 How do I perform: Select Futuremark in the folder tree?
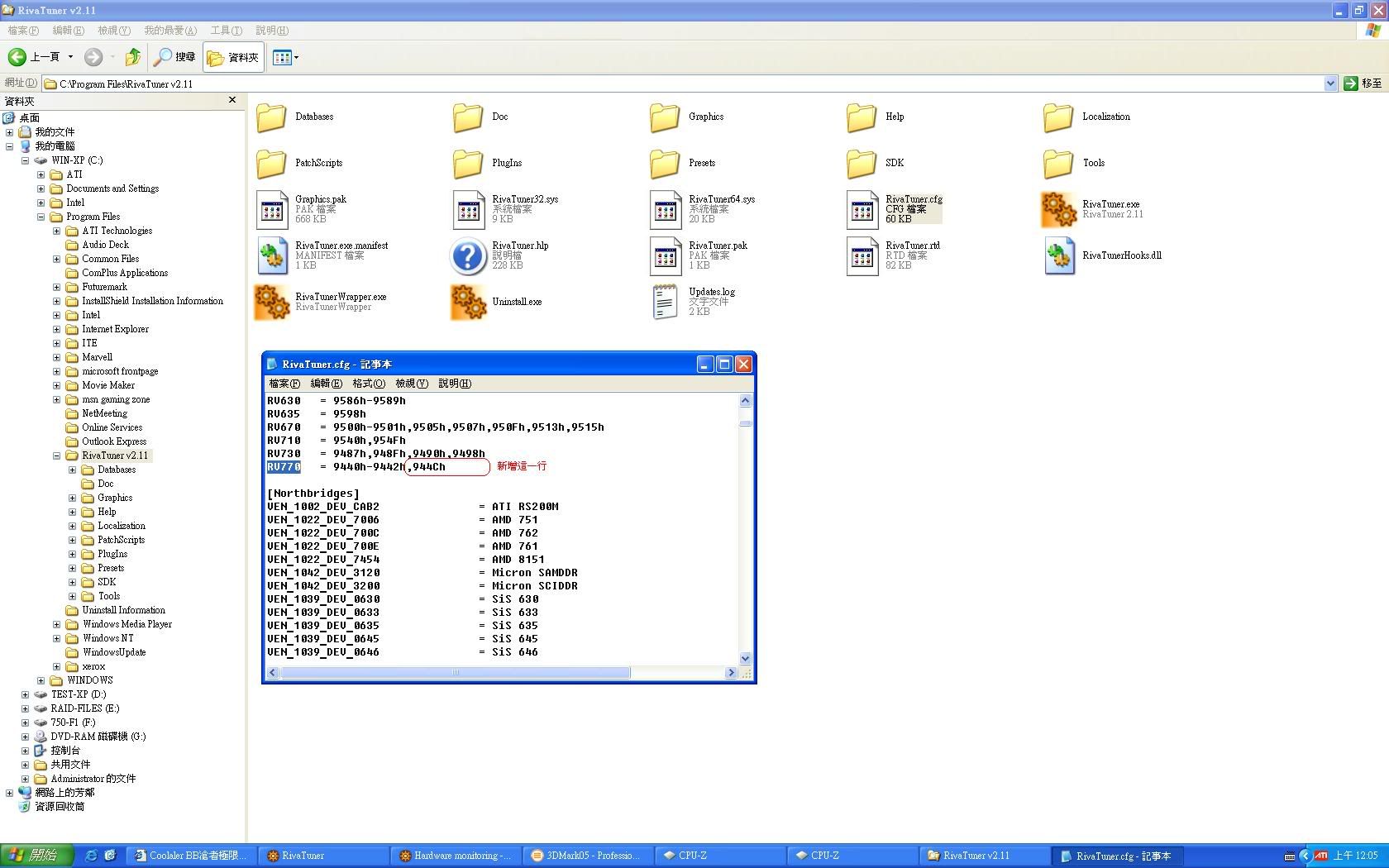click(104, 287)
